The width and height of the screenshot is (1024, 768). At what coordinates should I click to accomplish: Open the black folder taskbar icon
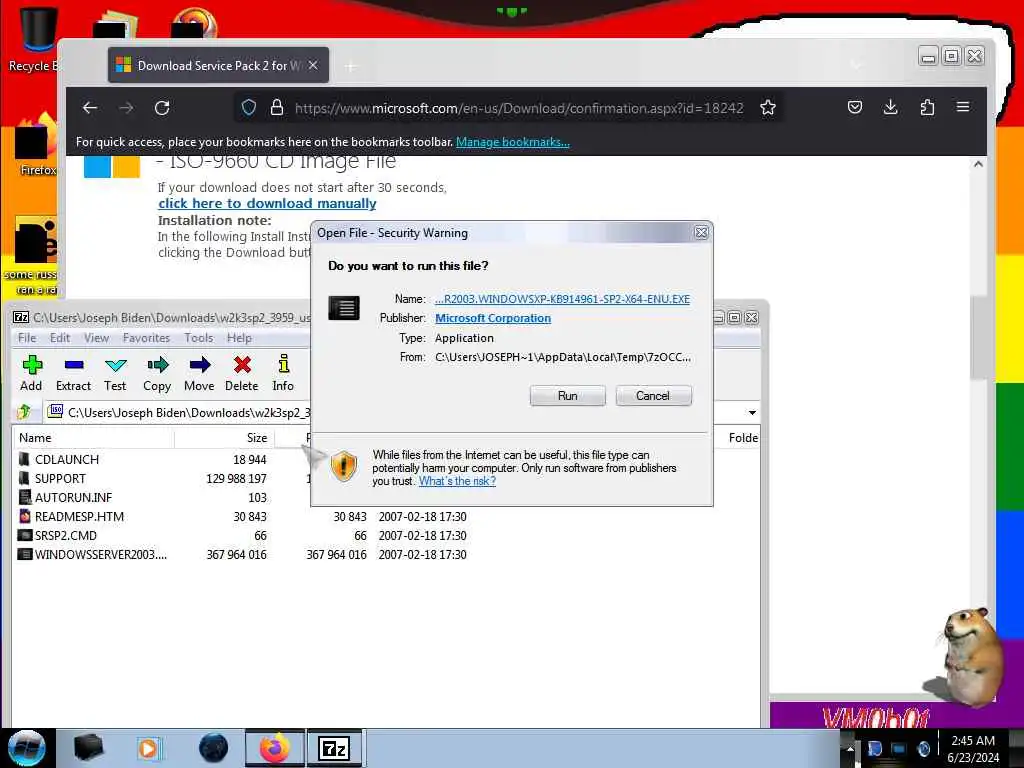(x=88, y=748)
